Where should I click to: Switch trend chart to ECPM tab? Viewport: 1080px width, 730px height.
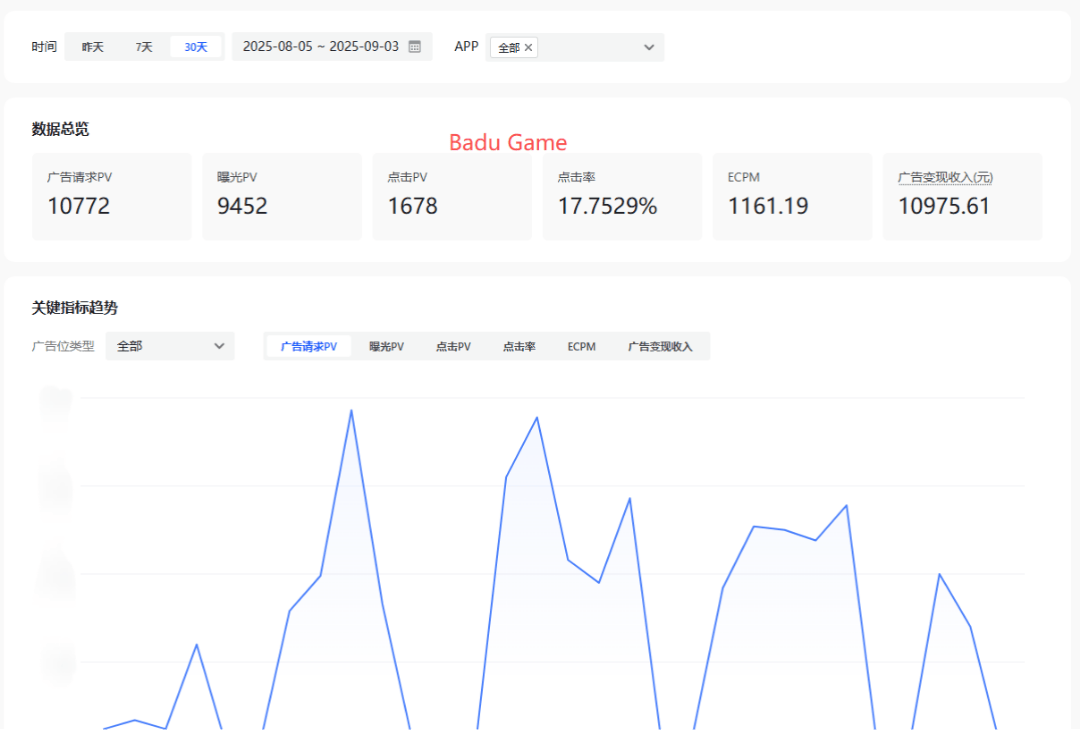click(581, 346)
